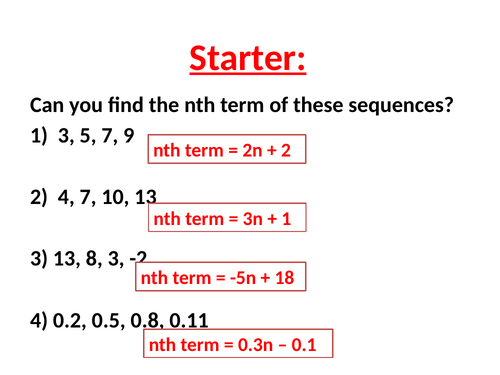
Task: Click the number label 4)
Action: point(39,321)
